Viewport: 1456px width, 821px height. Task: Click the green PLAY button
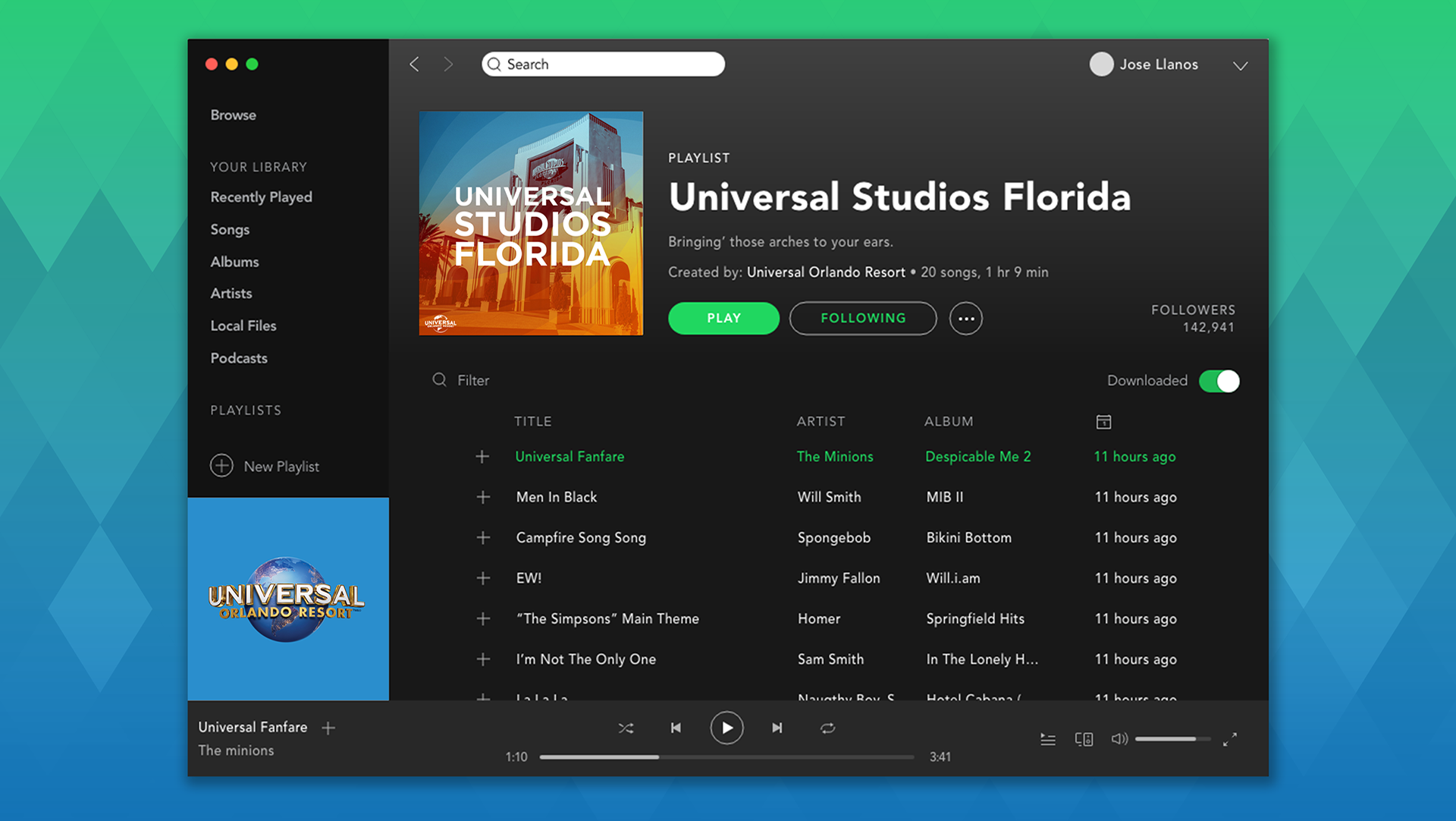[x=723, y=318]
